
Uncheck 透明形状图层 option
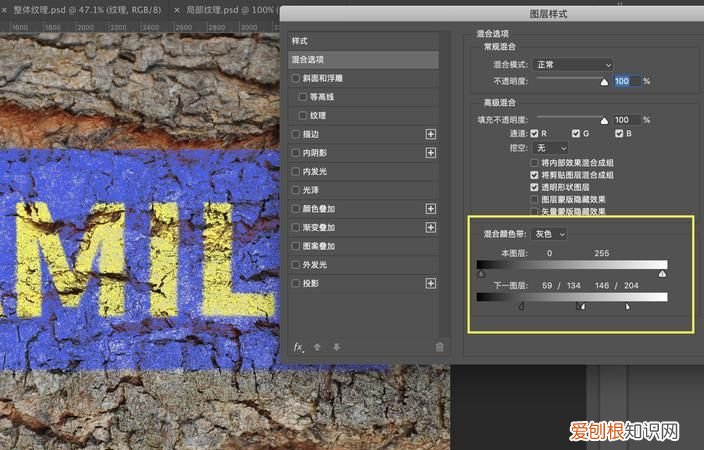pos(534,187)
